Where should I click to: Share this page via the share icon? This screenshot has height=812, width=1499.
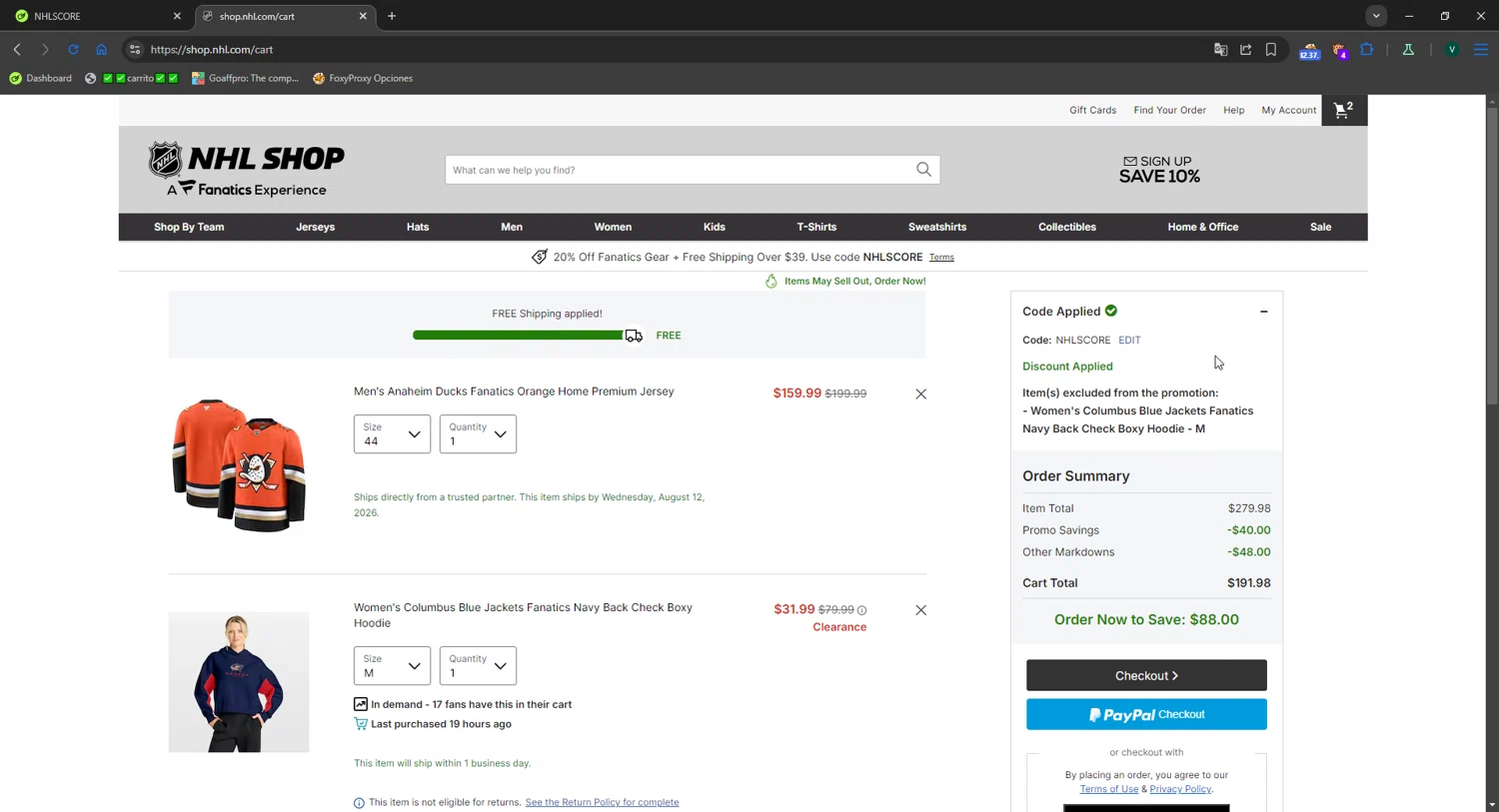1245,49
